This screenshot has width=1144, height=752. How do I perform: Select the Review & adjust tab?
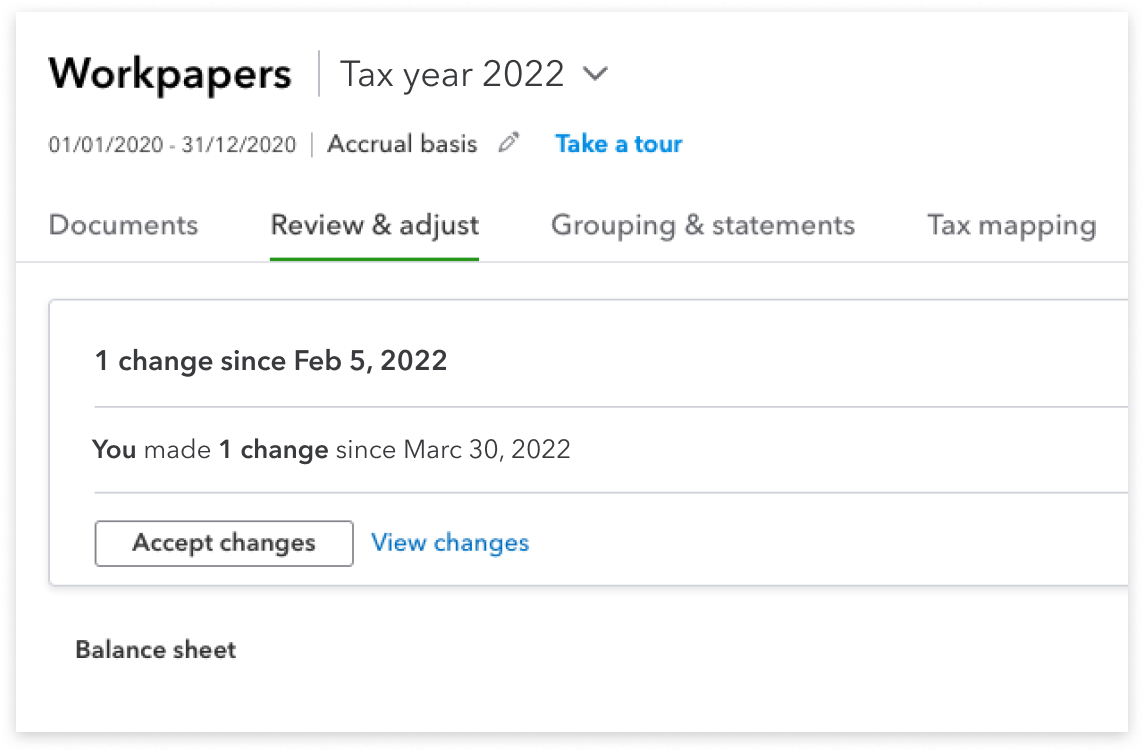click(x=374, y=225)
